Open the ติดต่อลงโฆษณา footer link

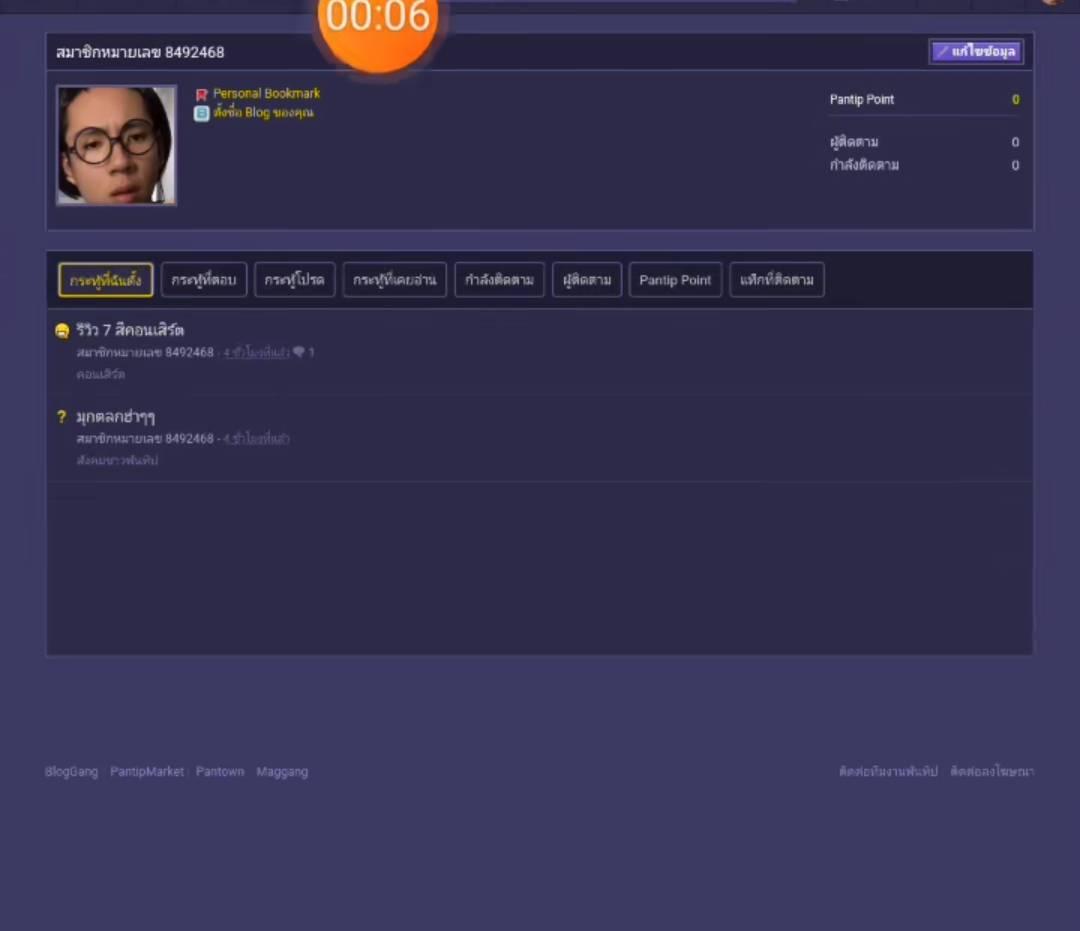click(x=992, y=771)
